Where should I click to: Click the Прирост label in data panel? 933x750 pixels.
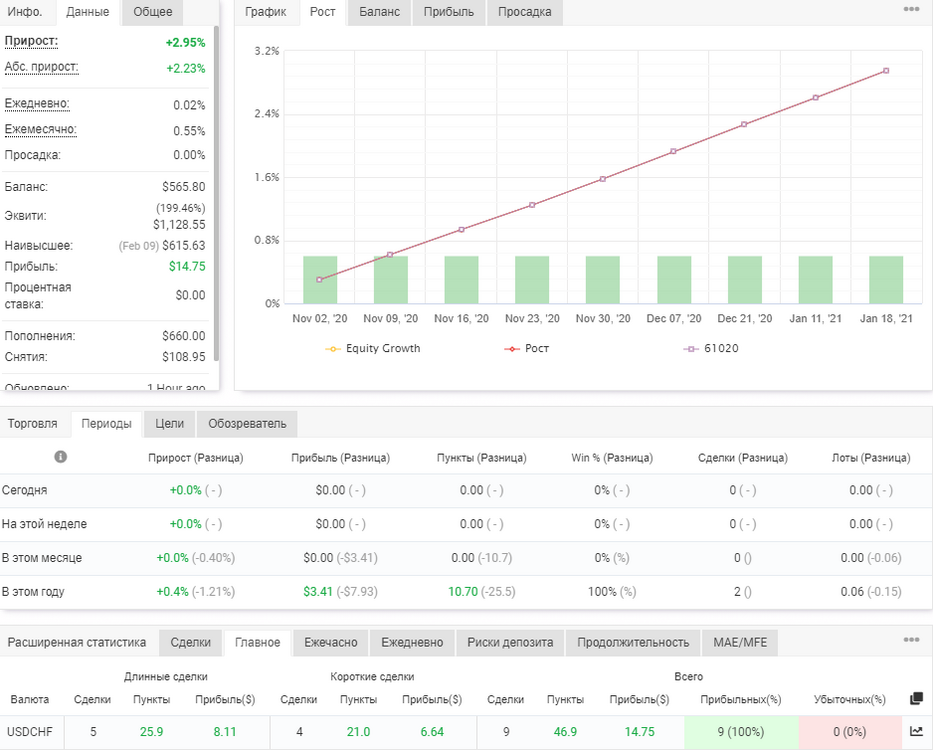coord(32,41)
